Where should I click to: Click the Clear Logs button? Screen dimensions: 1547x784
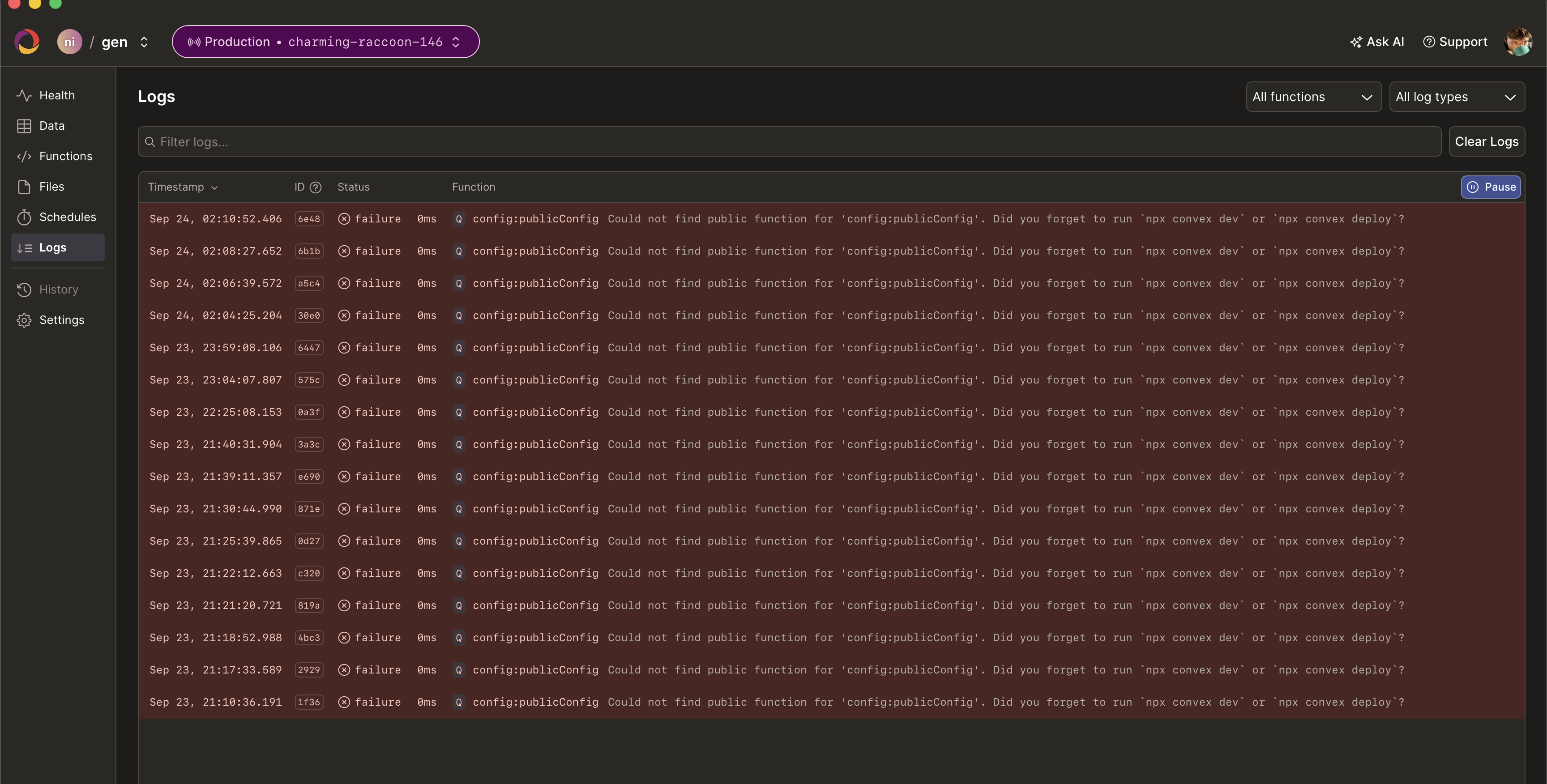click(x=1486, y=142)
